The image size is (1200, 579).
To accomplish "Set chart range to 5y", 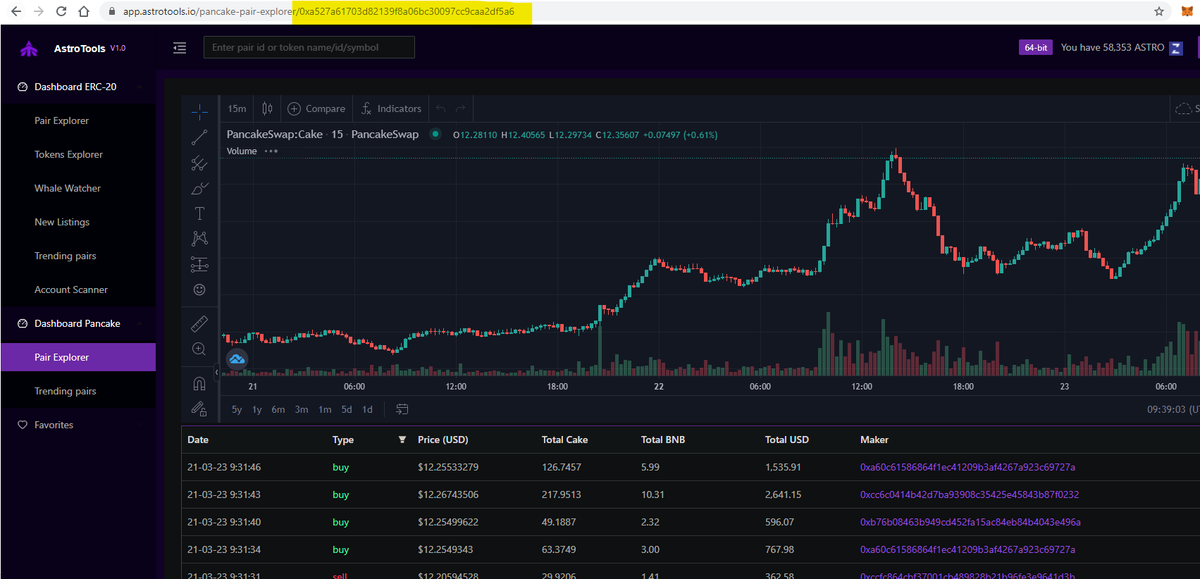I will 237,409.
